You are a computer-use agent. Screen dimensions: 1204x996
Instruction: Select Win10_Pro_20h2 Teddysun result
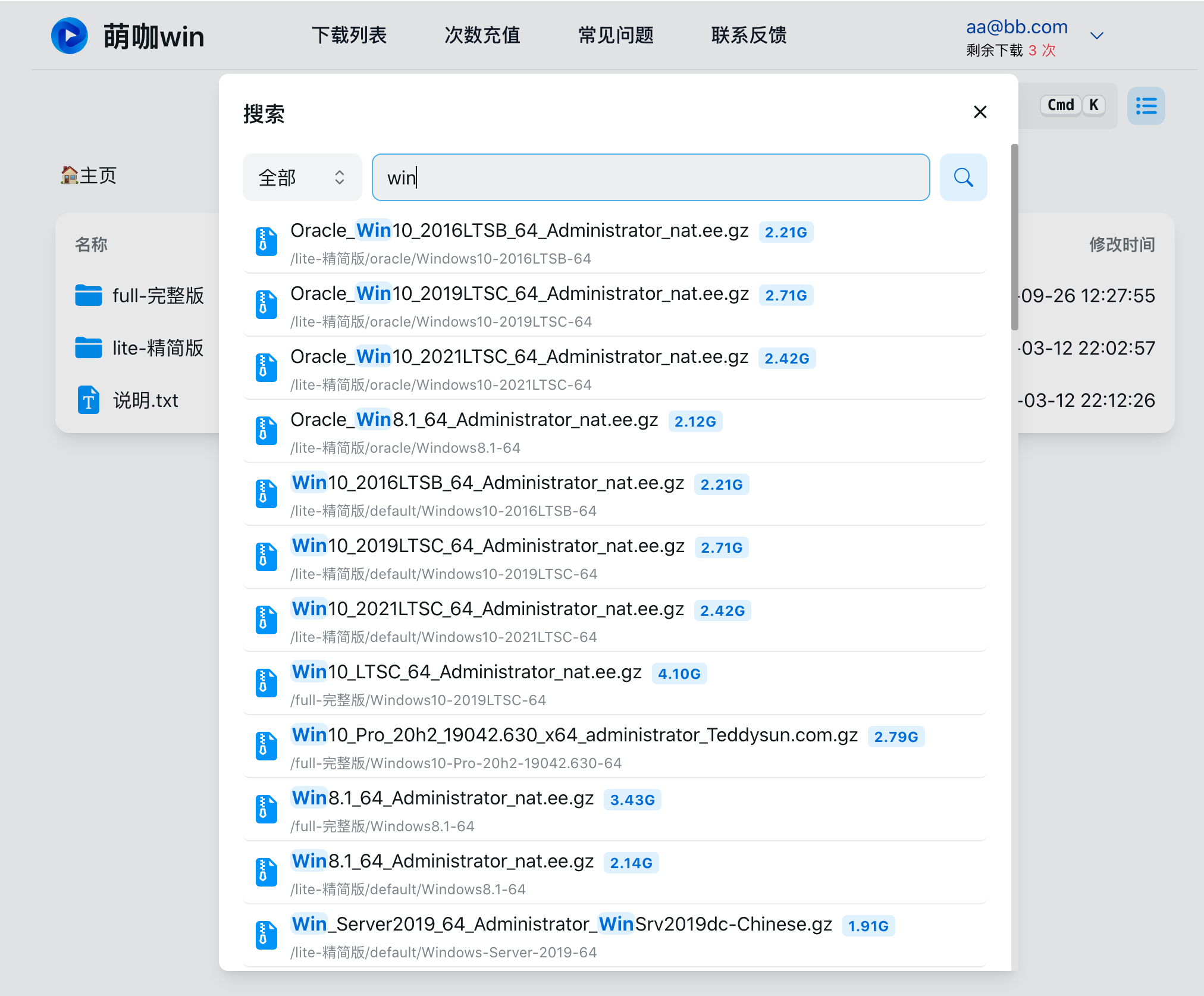[x=574, y=735]
